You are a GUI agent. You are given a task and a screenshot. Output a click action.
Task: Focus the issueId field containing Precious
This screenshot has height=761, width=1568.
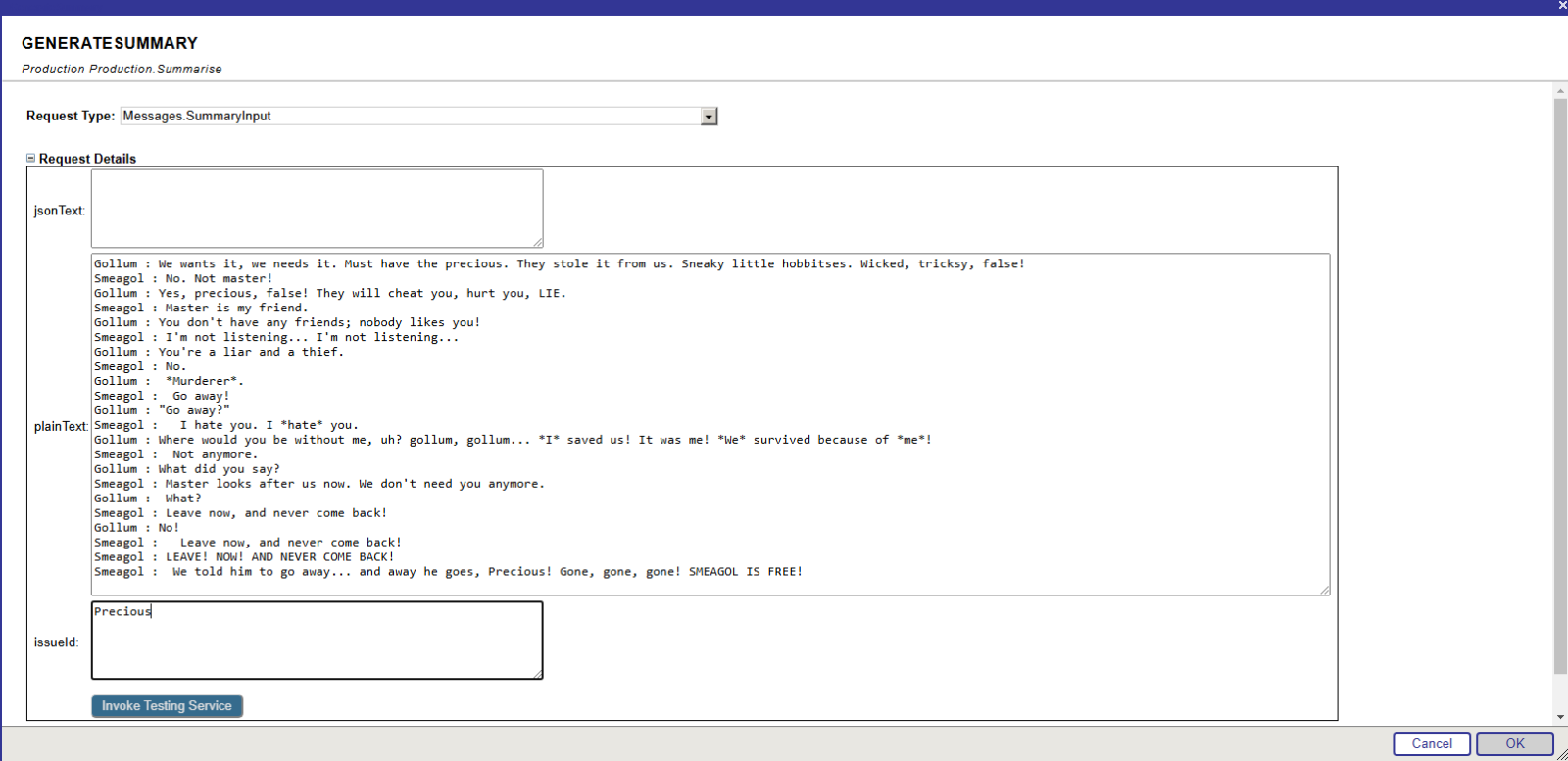click(317, 641)
